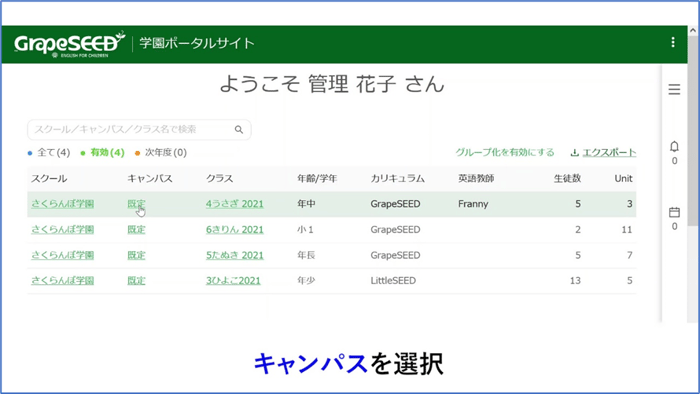The height and width of the screenshot is (394, 700).
Task: Open 既定 campus in 3ひよこ row
Action: tap(136, 281)
